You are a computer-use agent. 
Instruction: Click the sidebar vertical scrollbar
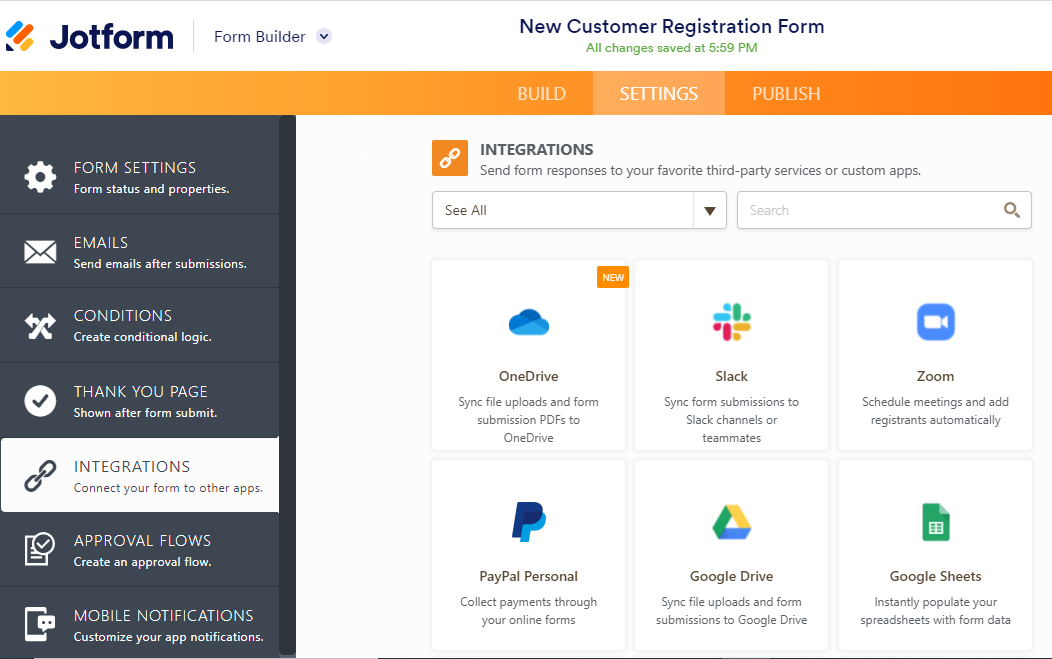[288, 386]
